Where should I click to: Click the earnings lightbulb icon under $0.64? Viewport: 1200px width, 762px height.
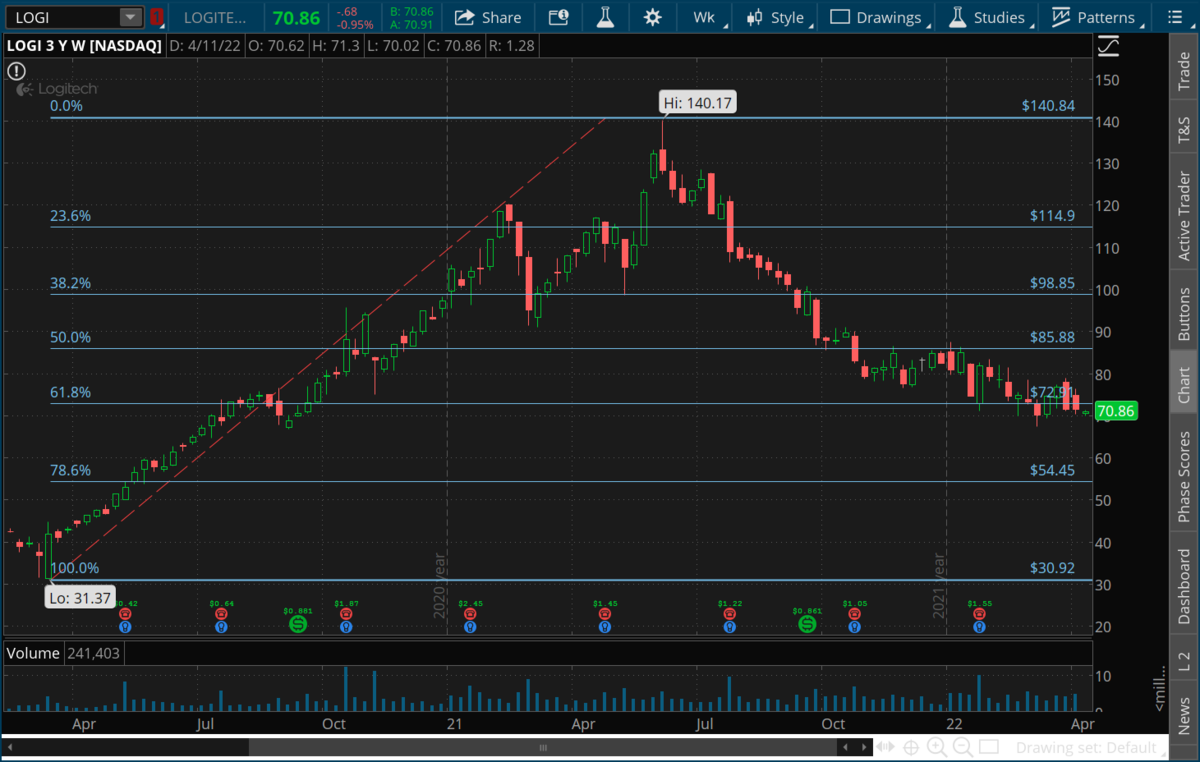click(x=222, y=627)
